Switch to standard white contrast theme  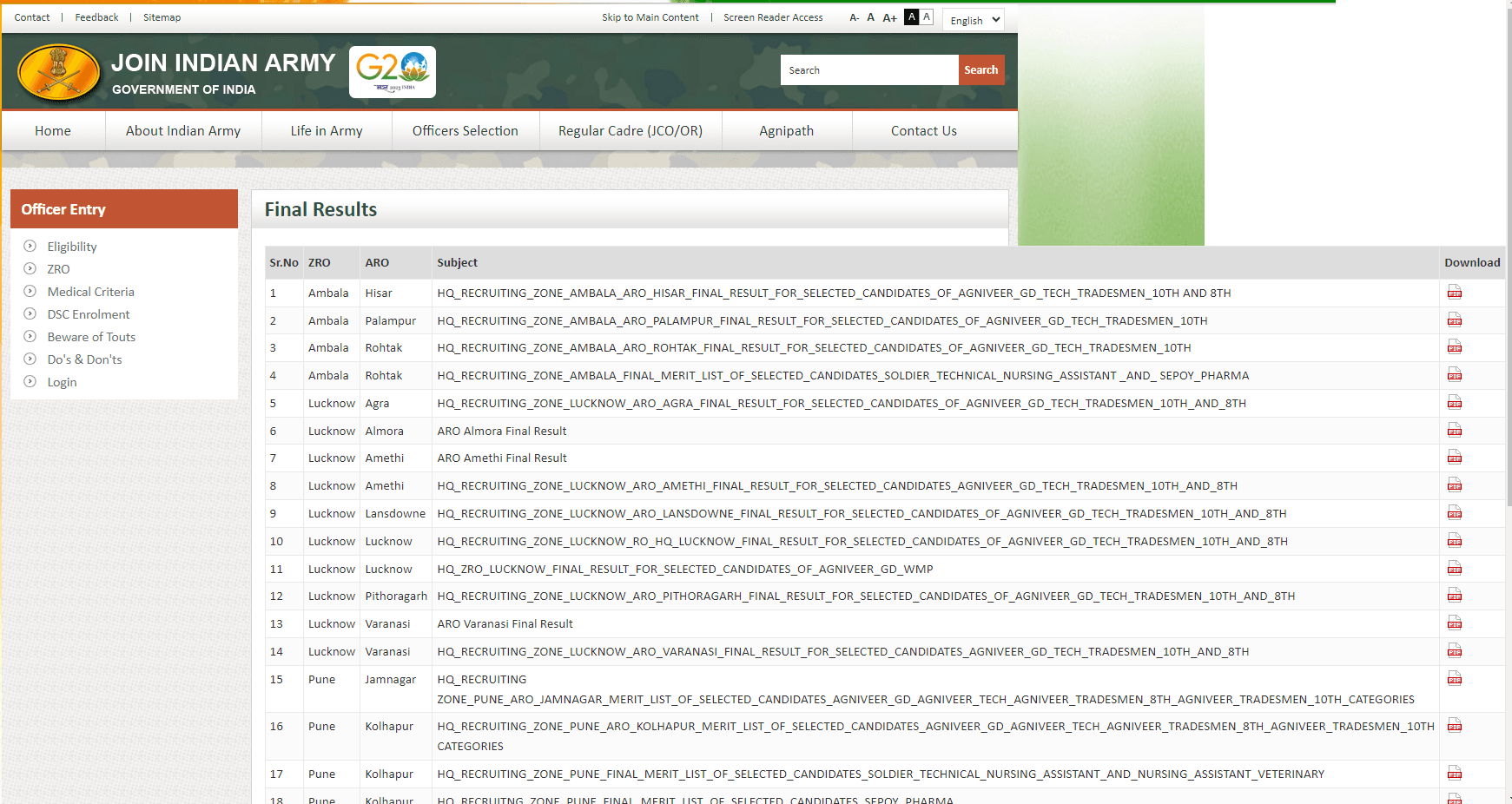click(927, 17)
